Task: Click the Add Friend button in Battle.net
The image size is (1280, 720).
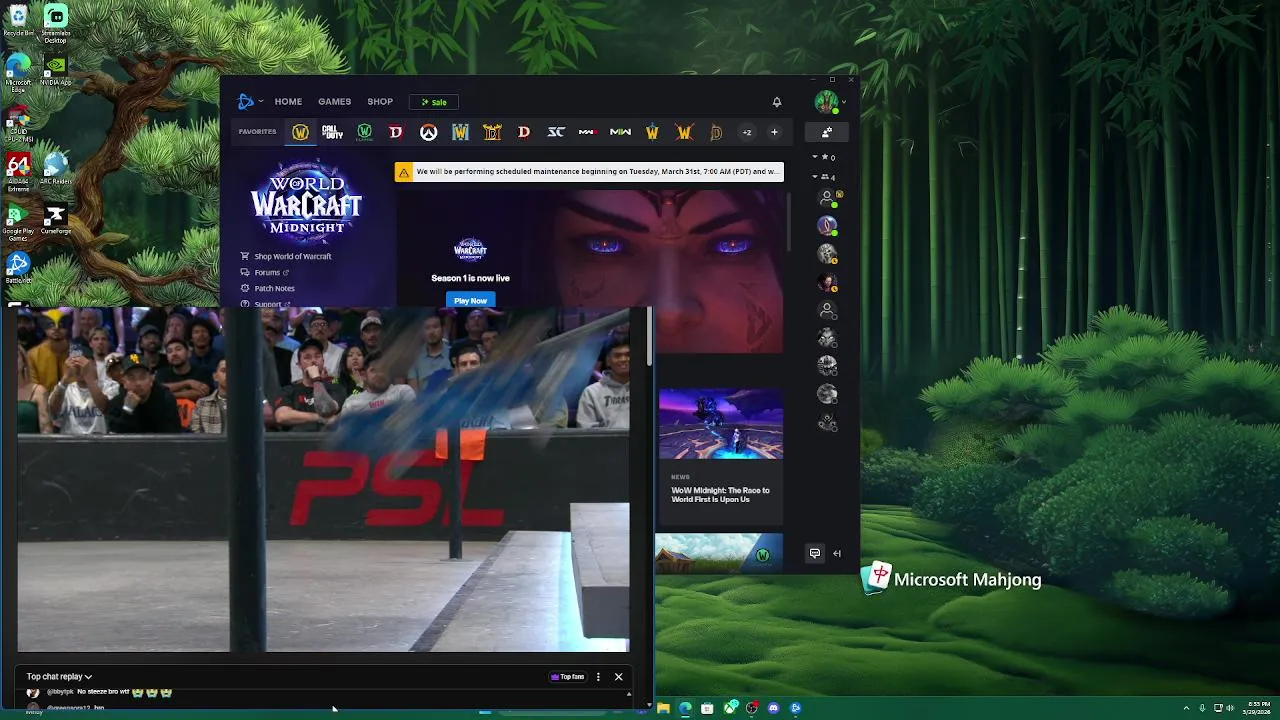Action: [x=827, y=132]
